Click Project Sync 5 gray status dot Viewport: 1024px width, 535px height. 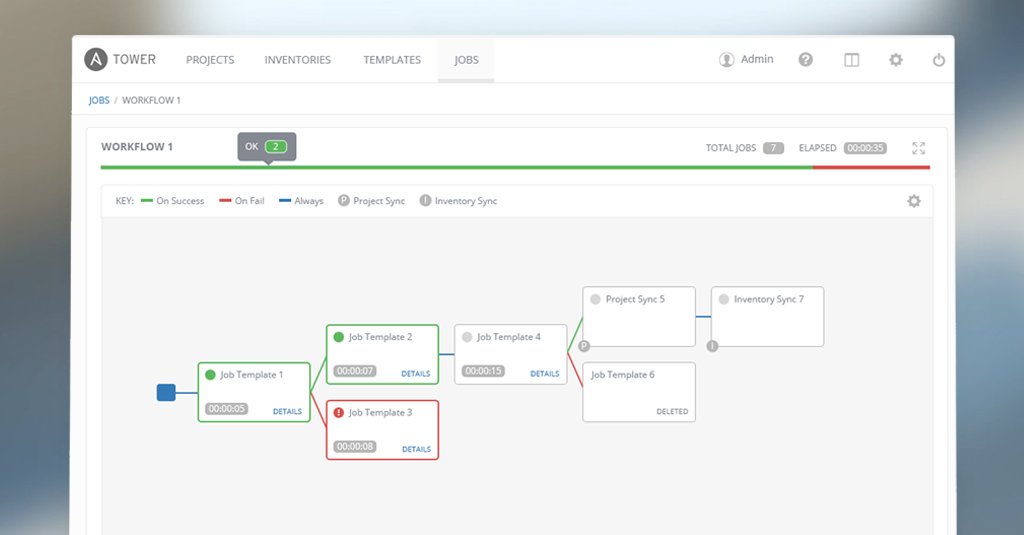(596, 299)
